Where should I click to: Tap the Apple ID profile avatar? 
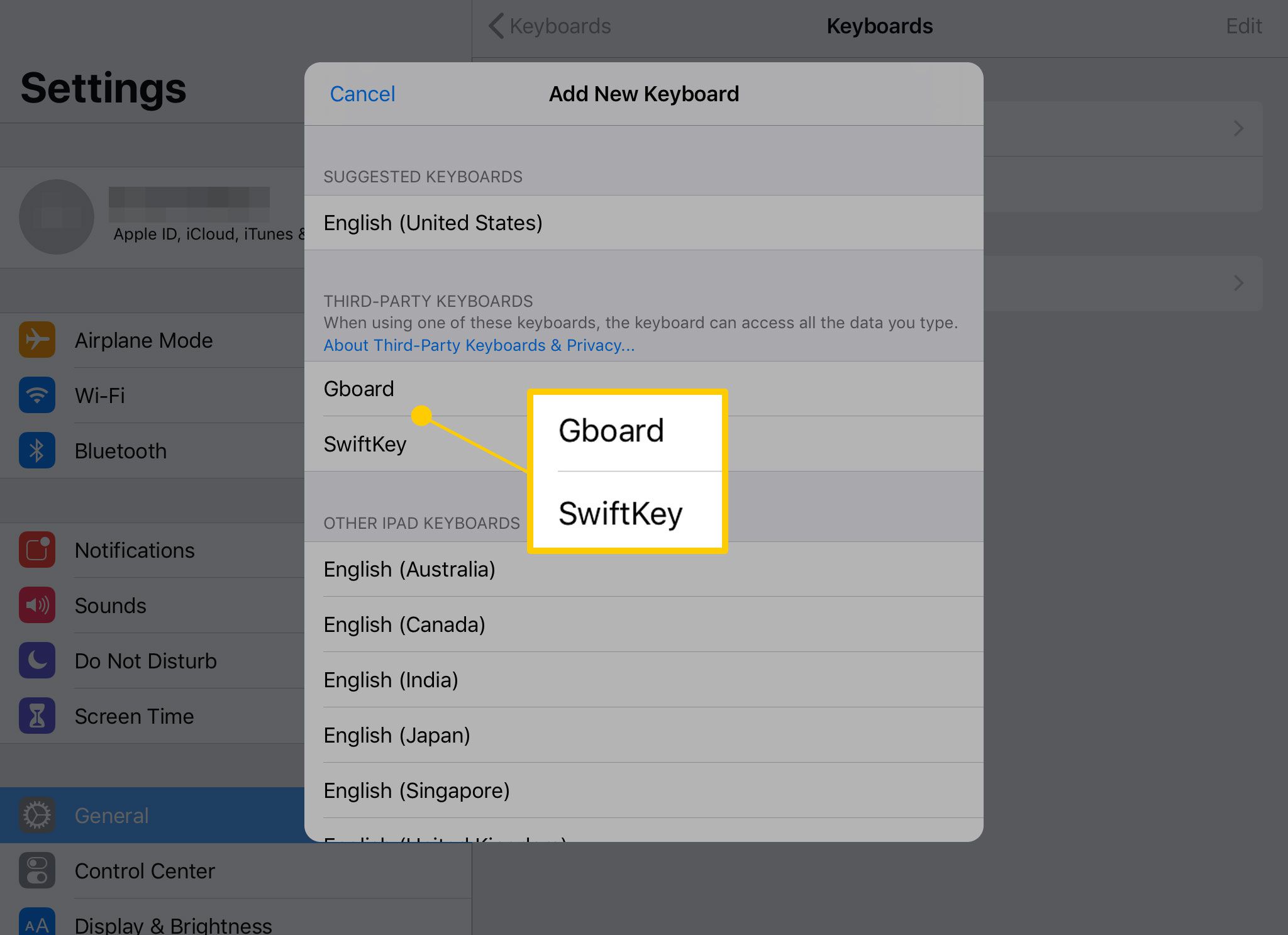57,217
